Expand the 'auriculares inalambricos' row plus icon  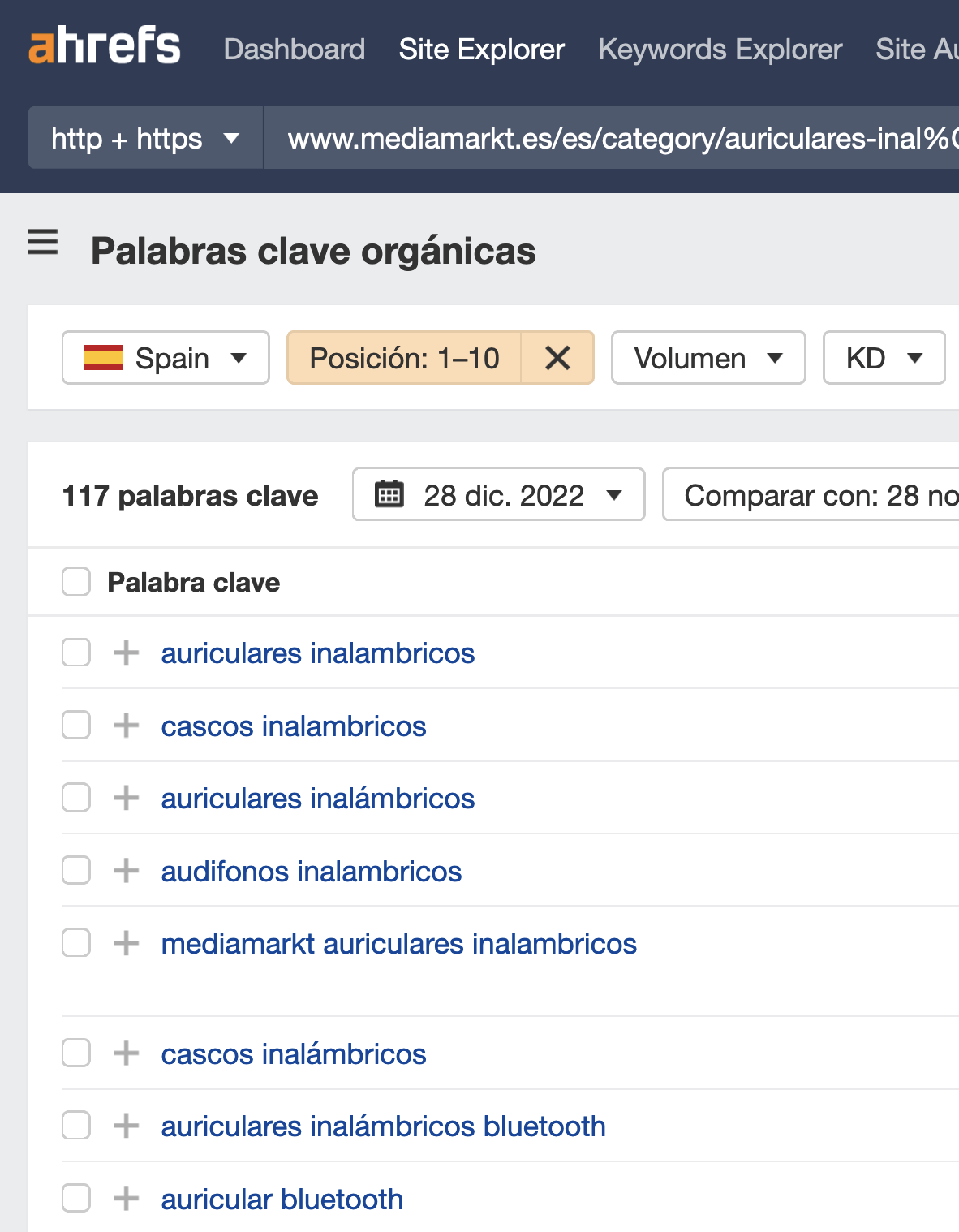126,653
